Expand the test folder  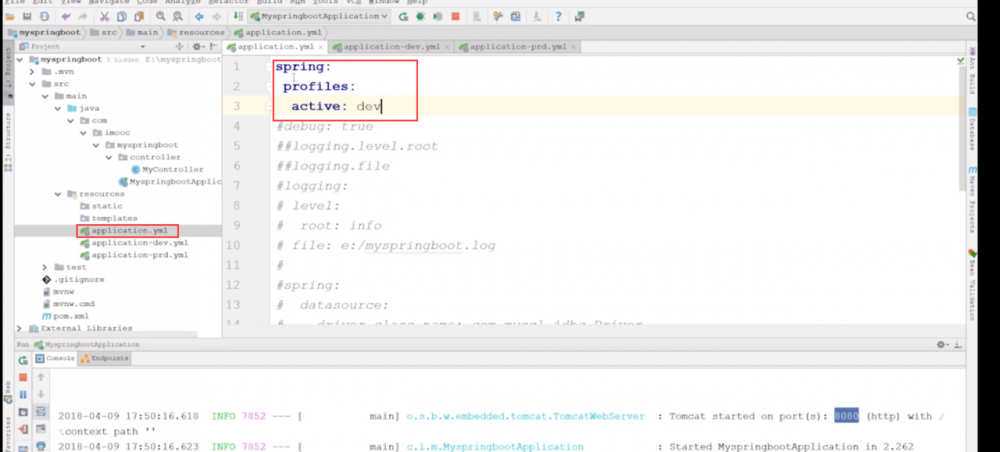[45, 267]
